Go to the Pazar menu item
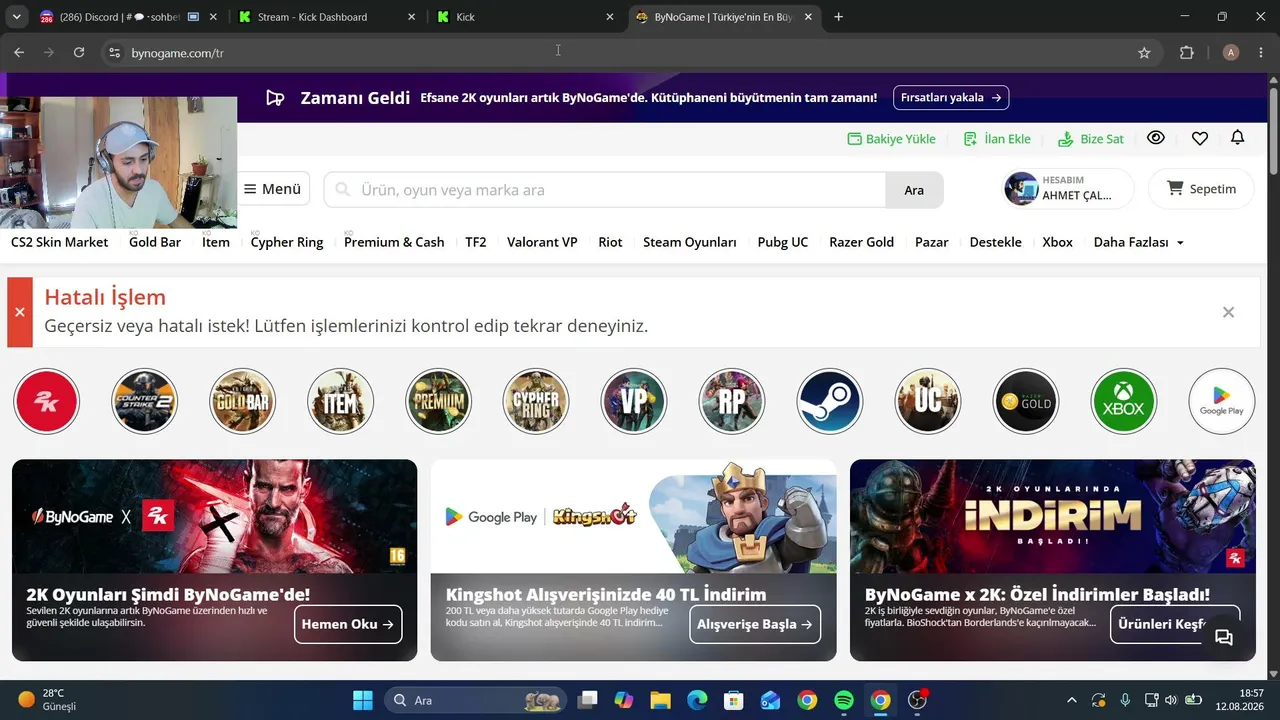Screen dimensions: 1280x720 932,242
